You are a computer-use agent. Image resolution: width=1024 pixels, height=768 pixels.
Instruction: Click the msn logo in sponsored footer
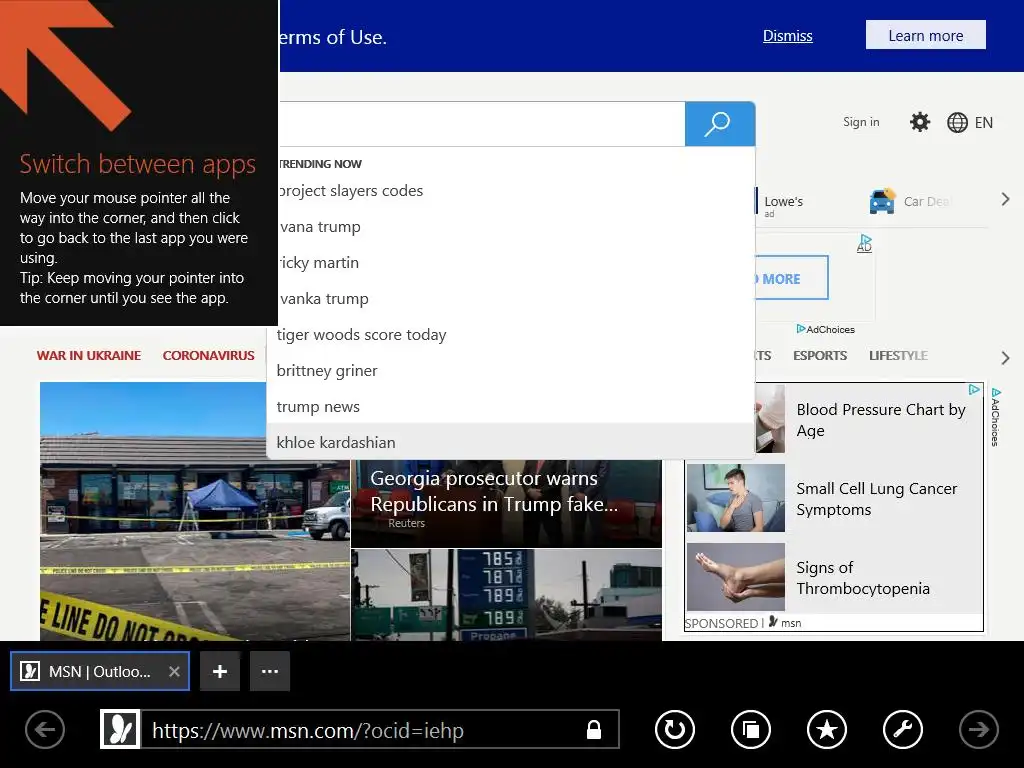point(784,622)
